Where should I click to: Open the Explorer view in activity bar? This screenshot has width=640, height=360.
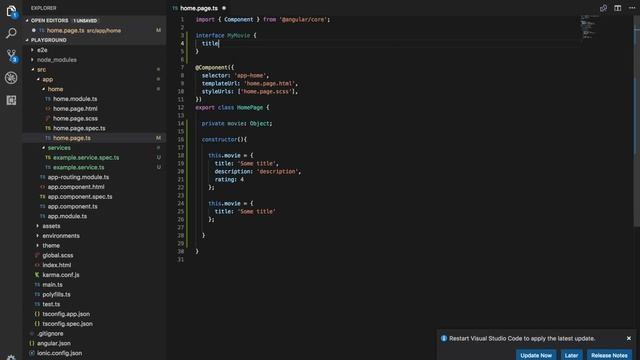pyautogui.click(x=11, y=11)
